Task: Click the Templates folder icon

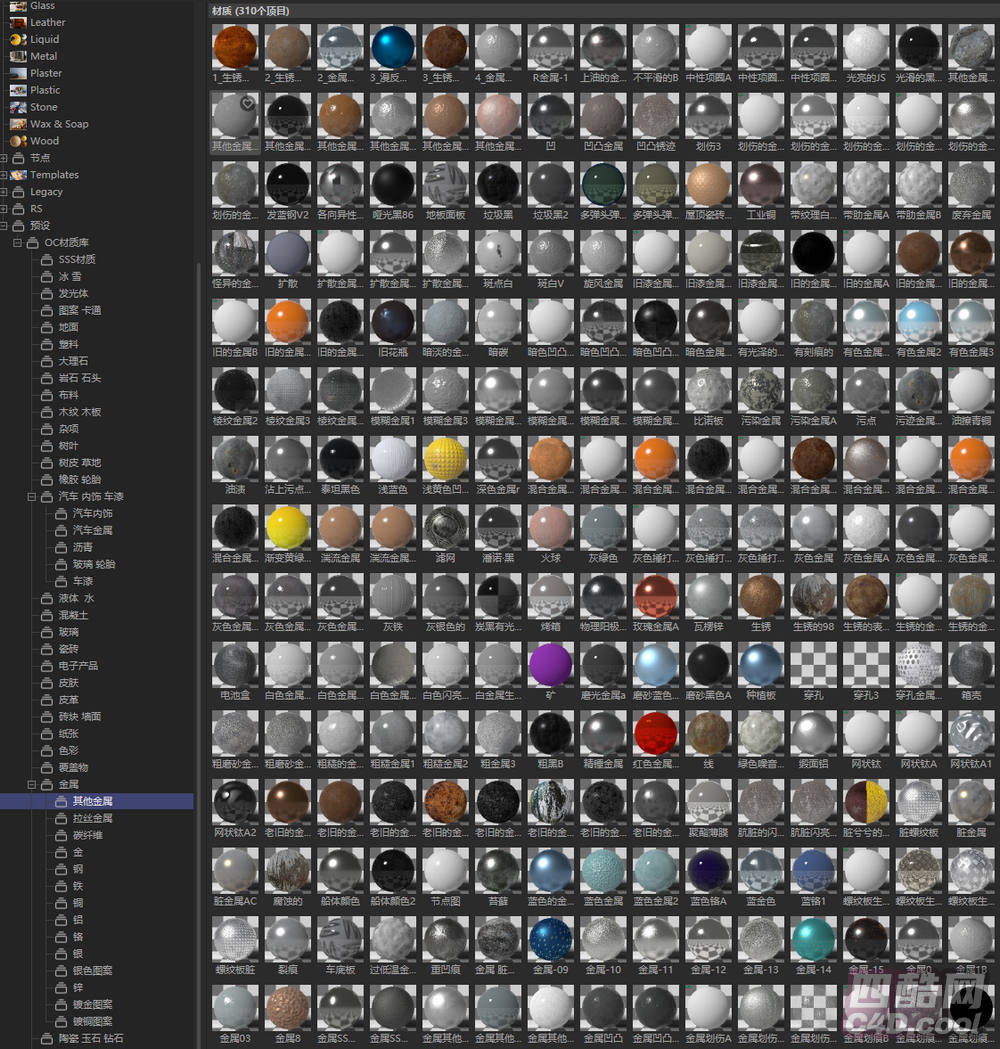Action: tap(18, 175)
